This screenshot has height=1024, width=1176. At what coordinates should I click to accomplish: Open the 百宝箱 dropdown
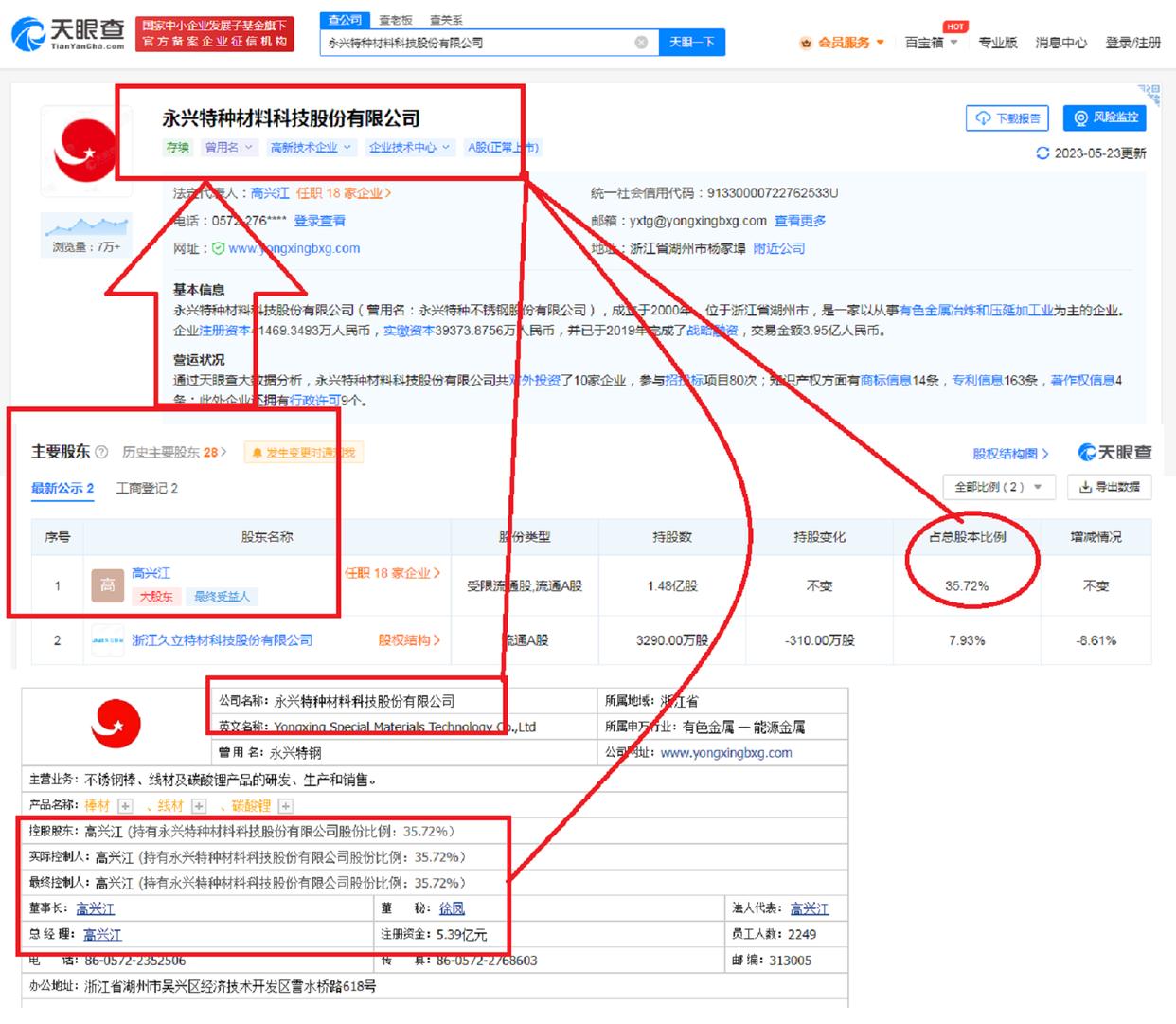point(932,43)
